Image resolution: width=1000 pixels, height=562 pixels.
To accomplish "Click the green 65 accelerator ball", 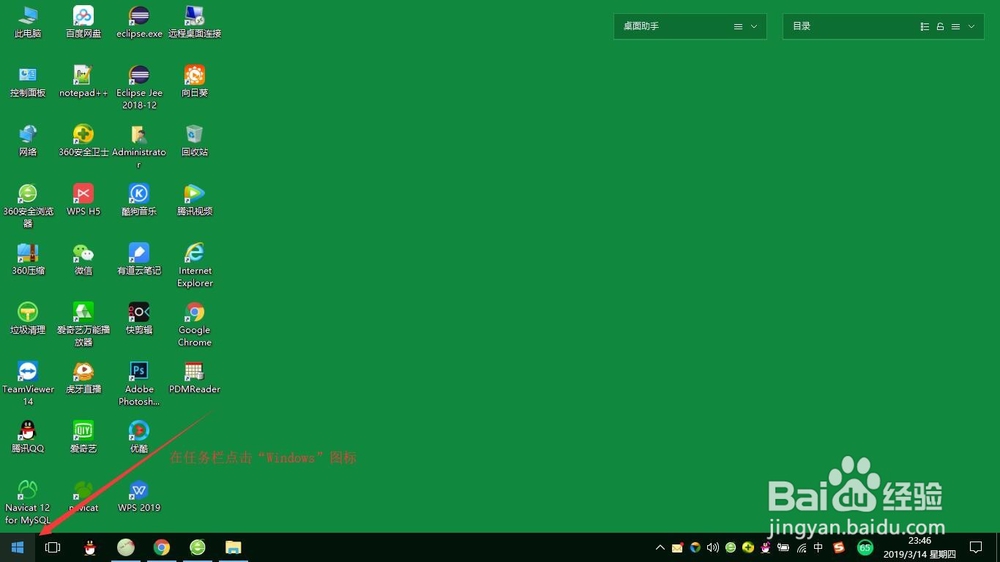I will coord(865,547).
